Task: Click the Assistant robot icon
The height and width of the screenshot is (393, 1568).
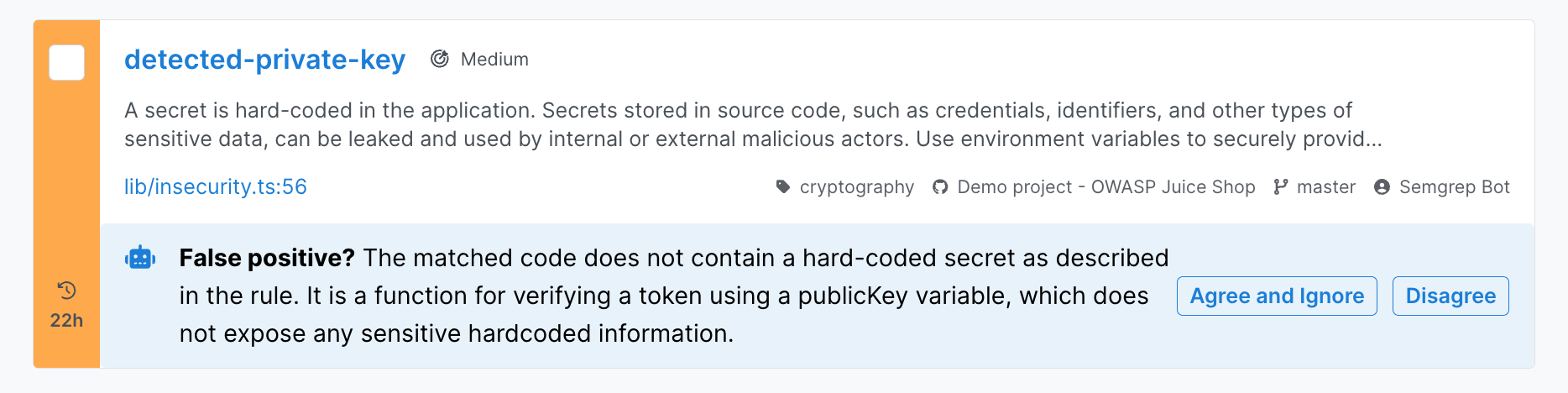Action: click(140, 258)
